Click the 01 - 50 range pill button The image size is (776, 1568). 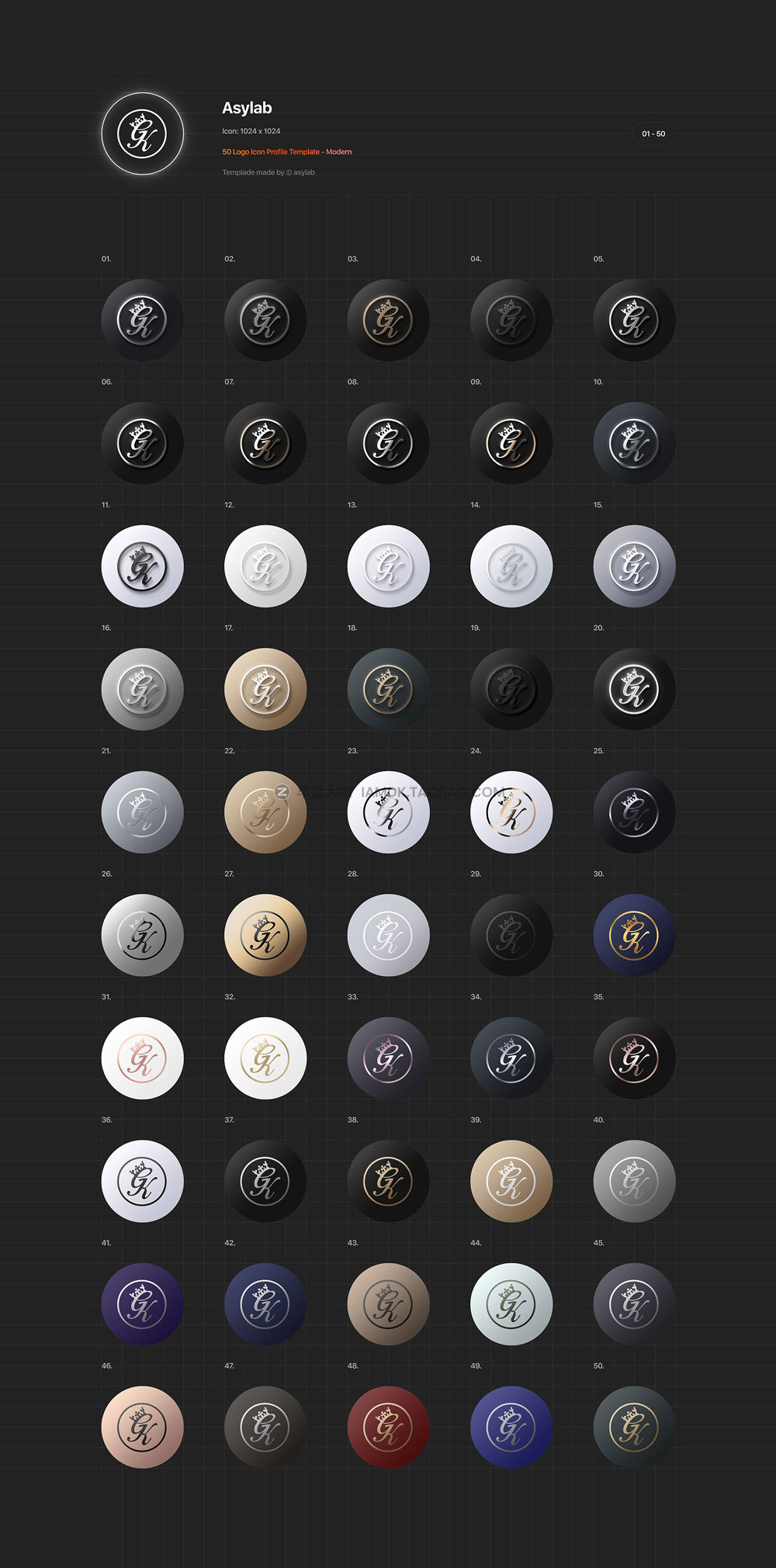[x=653, y=133]
